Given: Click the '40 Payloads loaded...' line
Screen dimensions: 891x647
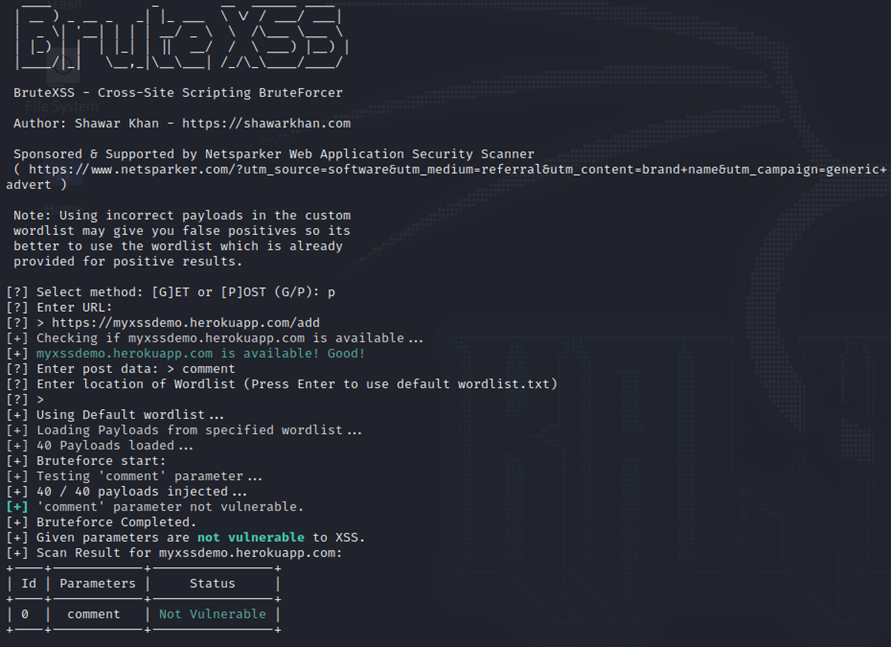Looking at the screenshot, I should [x=99, y=445].
